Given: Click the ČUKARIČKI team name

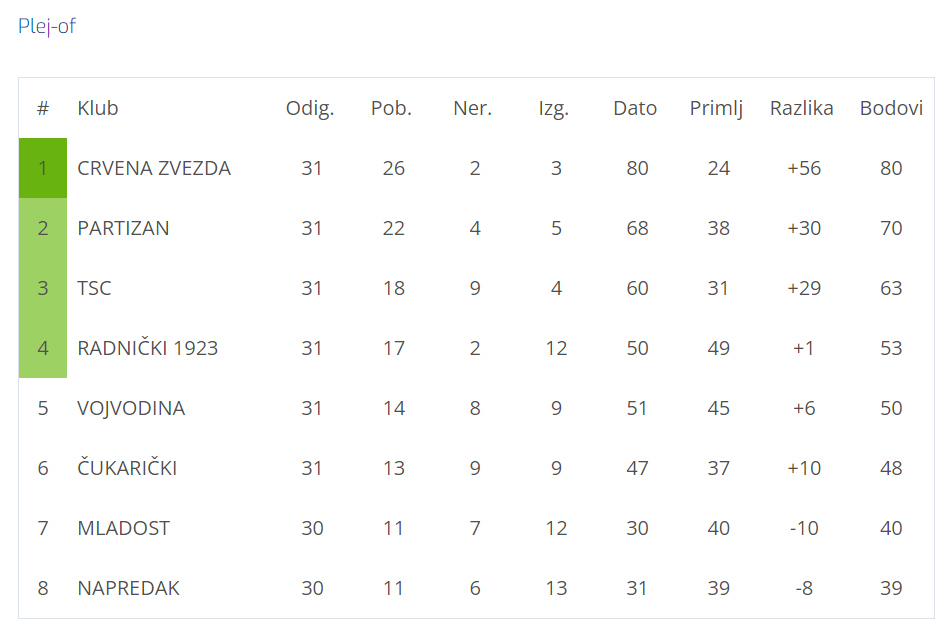Looking at the screenshot, I should coord(127,467).
